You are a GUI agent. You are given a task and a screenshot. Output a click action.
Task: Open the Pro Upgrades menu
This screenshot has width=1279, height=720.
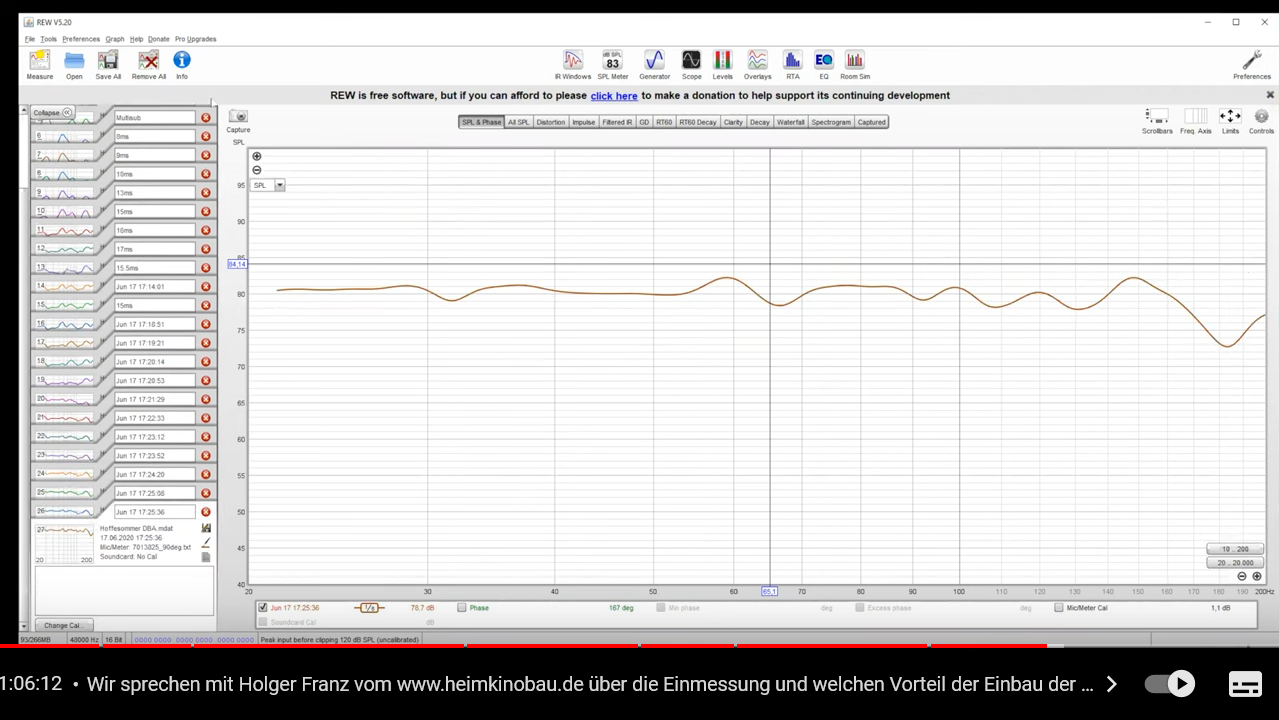click(x=196, y=39)
